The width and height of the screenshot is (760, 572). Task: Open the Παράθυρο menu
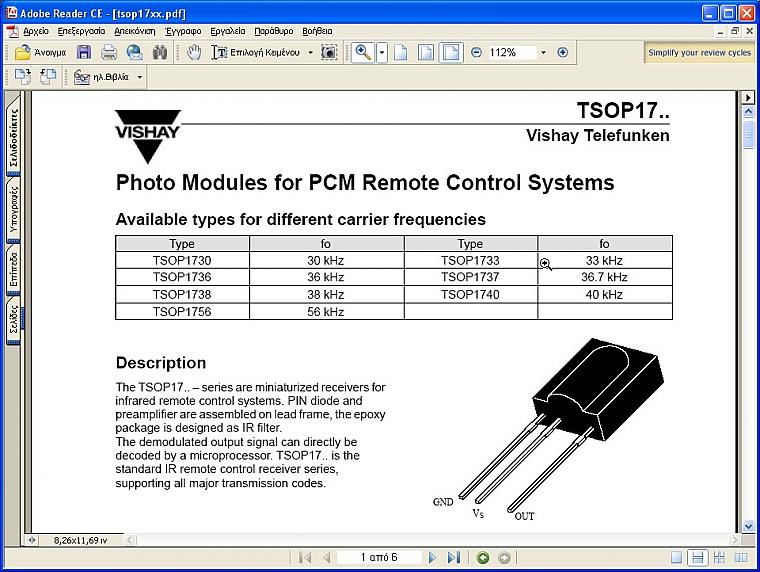274,31
